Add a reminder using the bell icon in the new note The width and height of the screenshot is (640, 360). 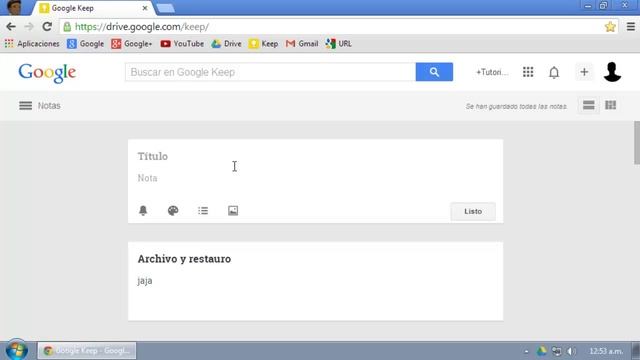(x=143, y=211)
